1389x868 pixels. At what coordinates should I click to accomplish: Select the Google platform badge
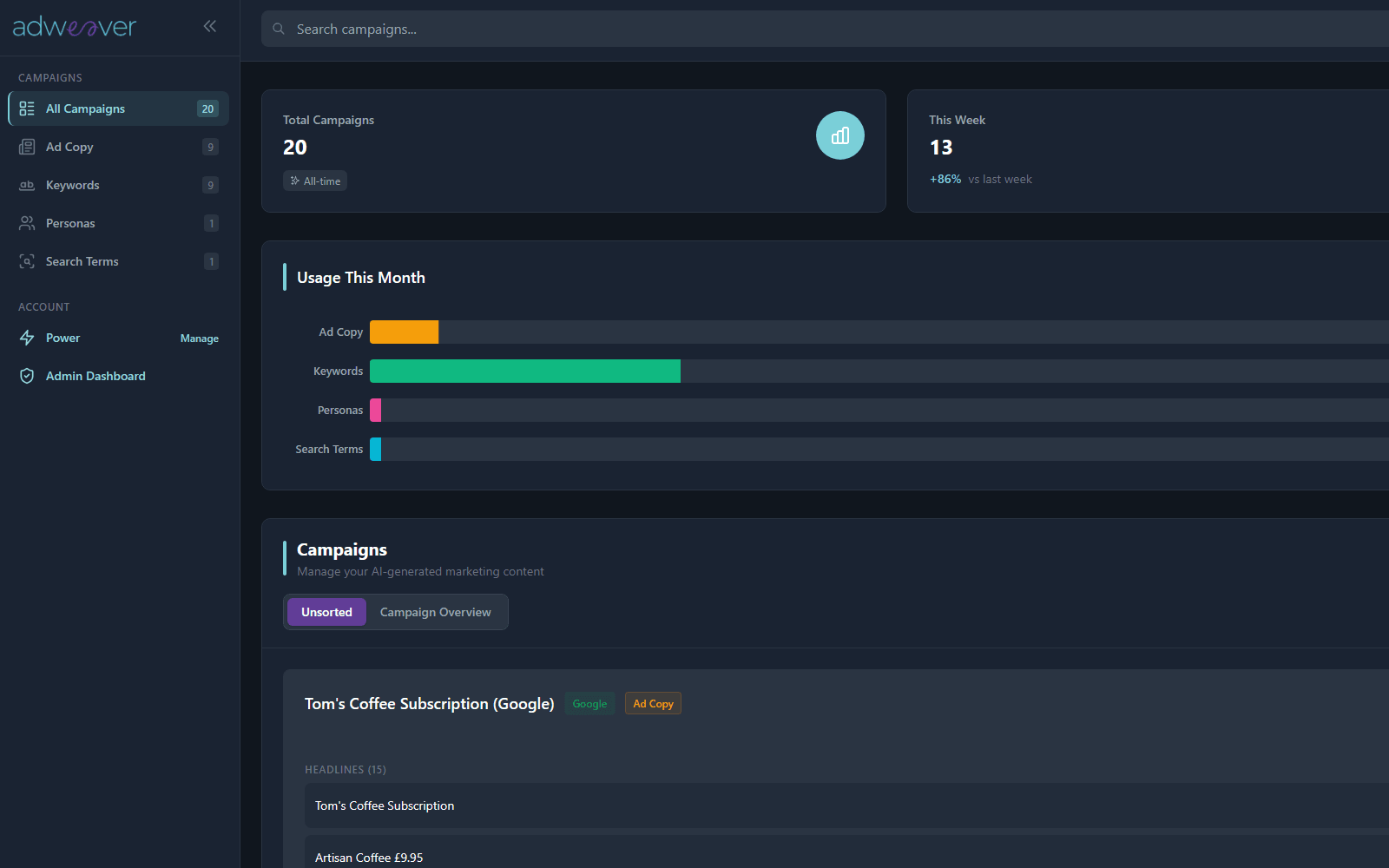[589, 703]
